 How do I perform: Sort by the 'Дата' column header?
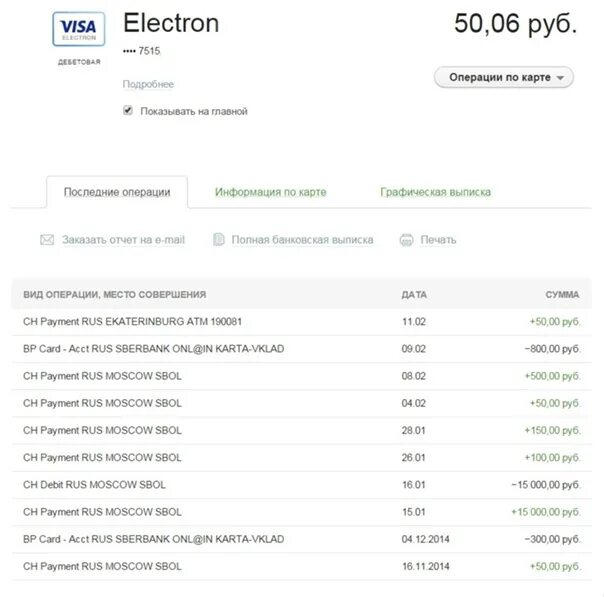414,295
